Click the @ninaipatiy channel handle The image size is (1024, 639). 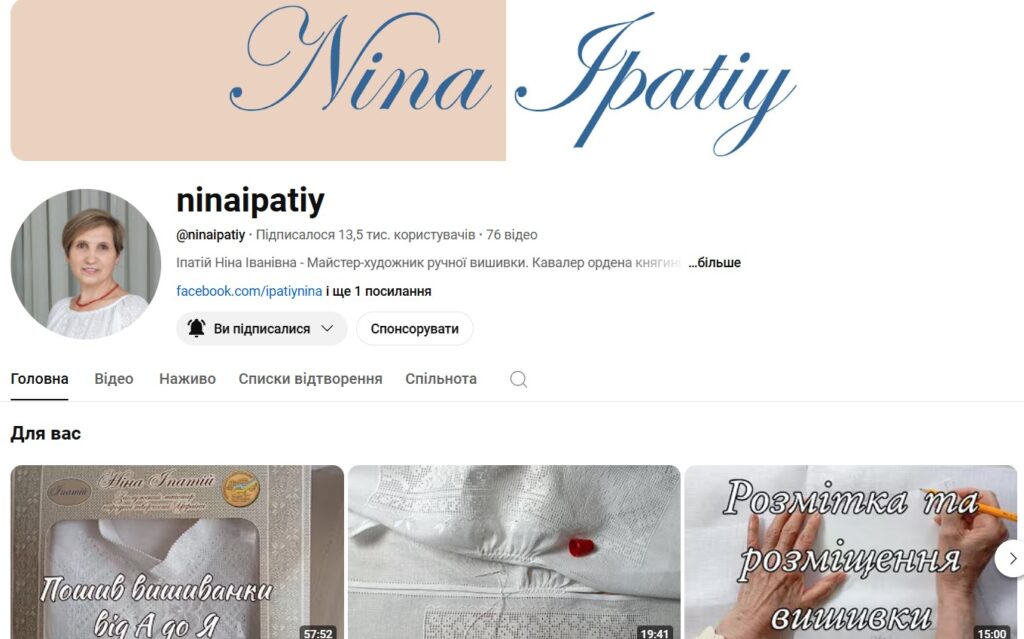210,235
